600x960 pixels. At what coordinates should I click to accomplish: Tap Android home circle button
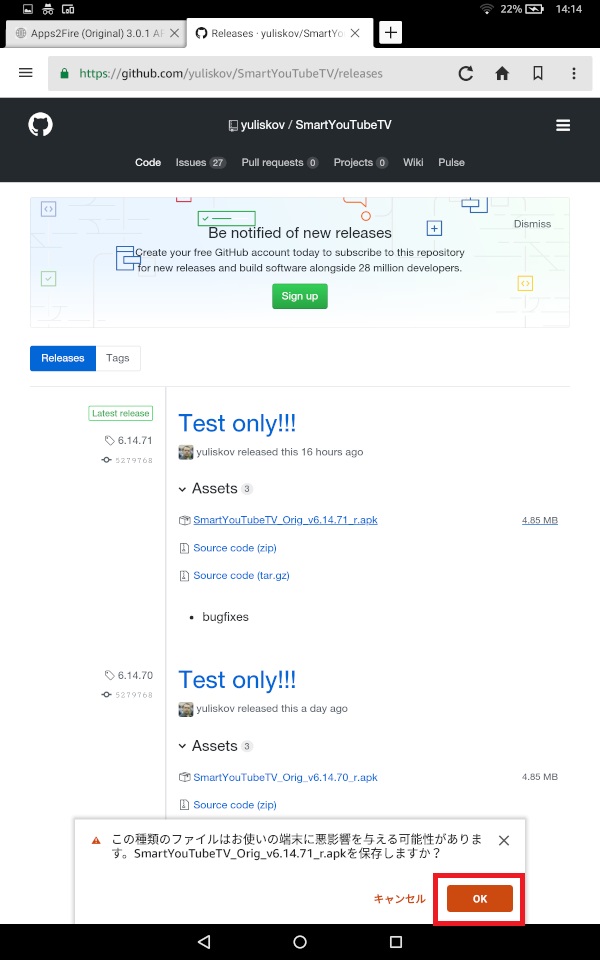pyautogui.click(x=300, y=942)
